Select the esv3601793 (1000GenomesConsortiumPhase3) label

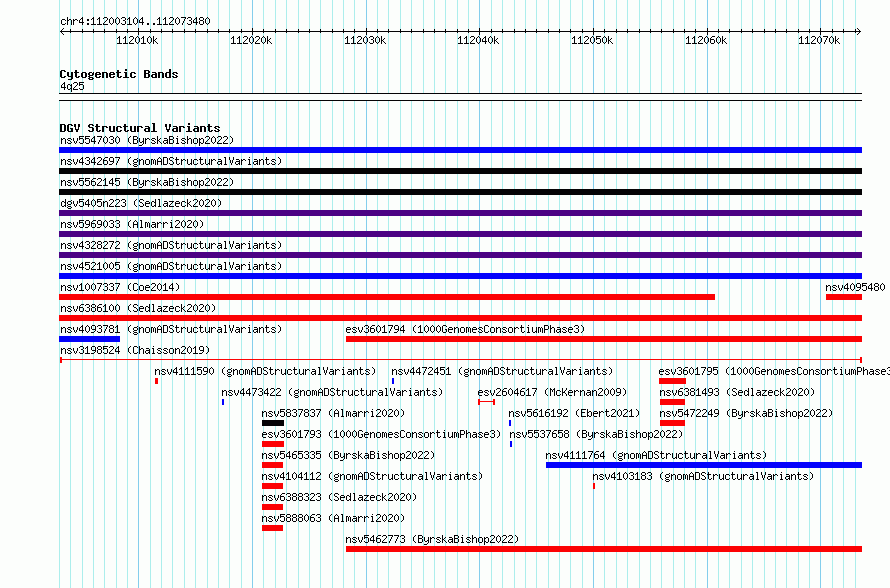381,434
